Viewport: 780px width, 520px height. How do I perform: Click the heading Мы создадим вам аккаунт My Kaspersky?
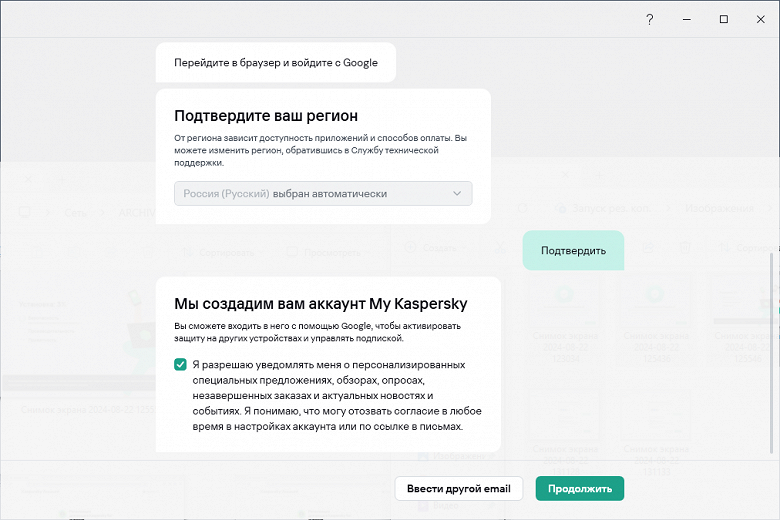click(321, 304)
